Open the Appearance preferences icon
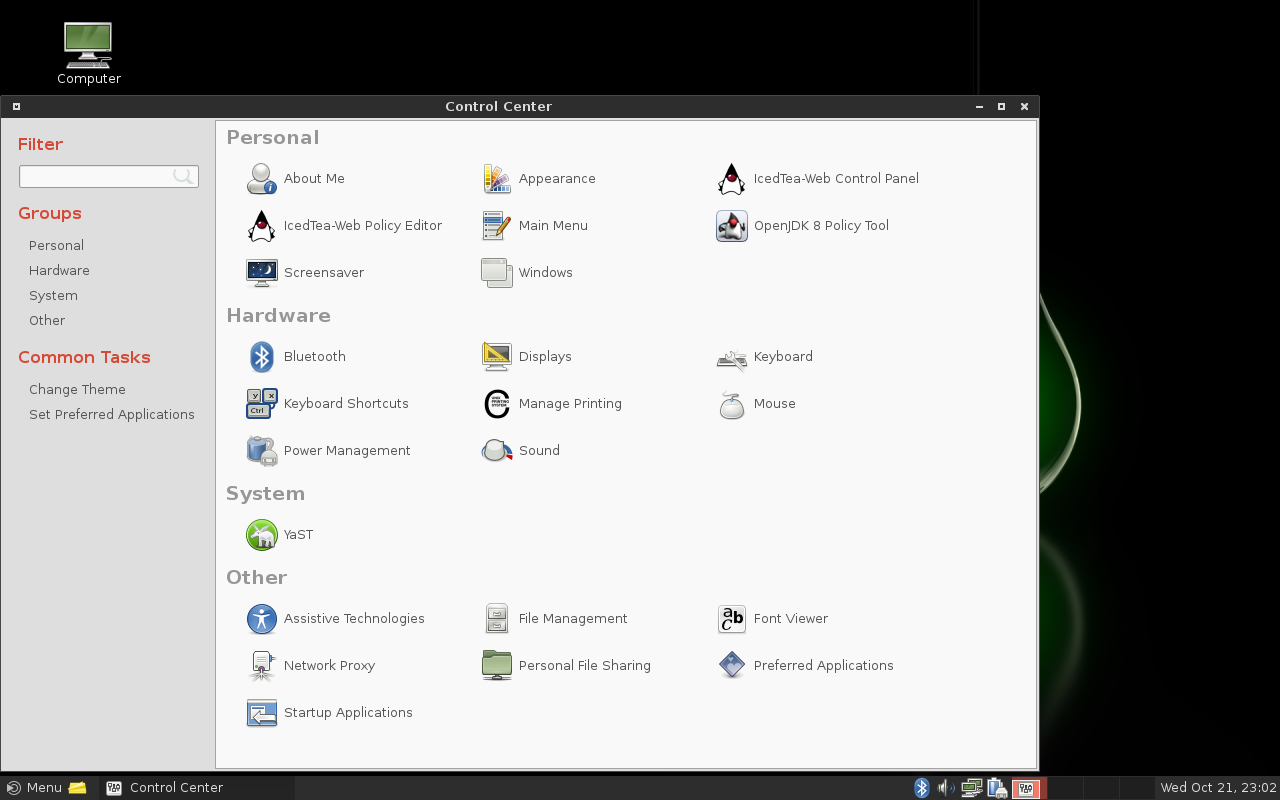Viewport: 1280px width, 800px height. tap(497, 179)
